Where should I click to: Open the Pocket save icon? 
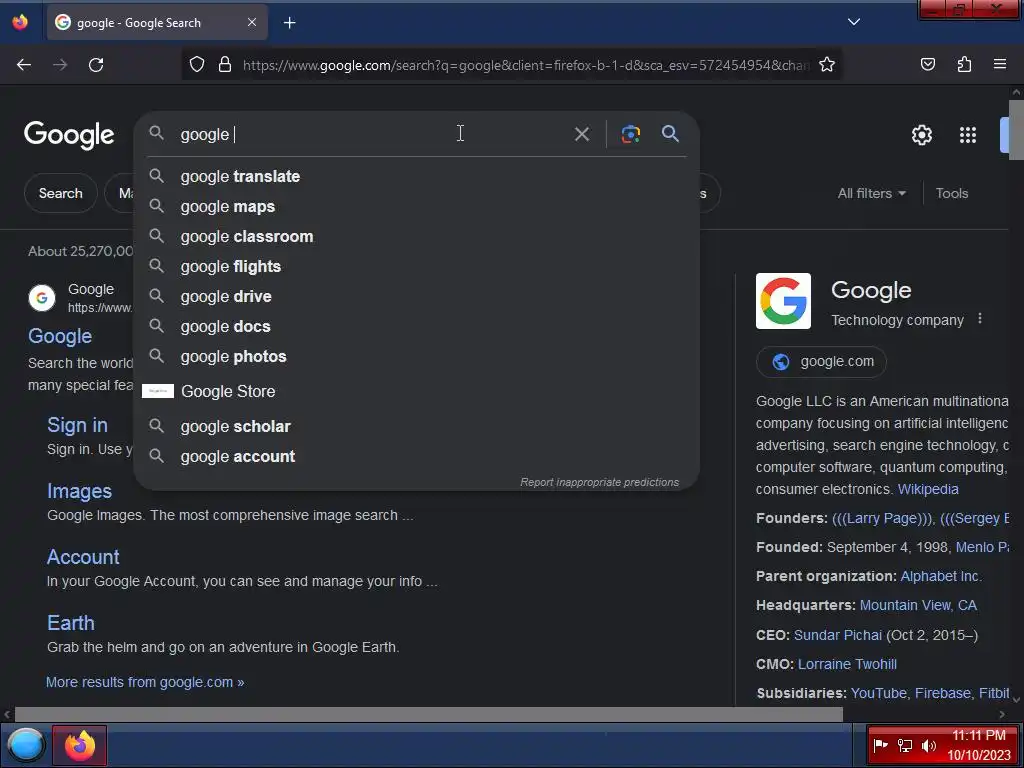coord(927,64)
